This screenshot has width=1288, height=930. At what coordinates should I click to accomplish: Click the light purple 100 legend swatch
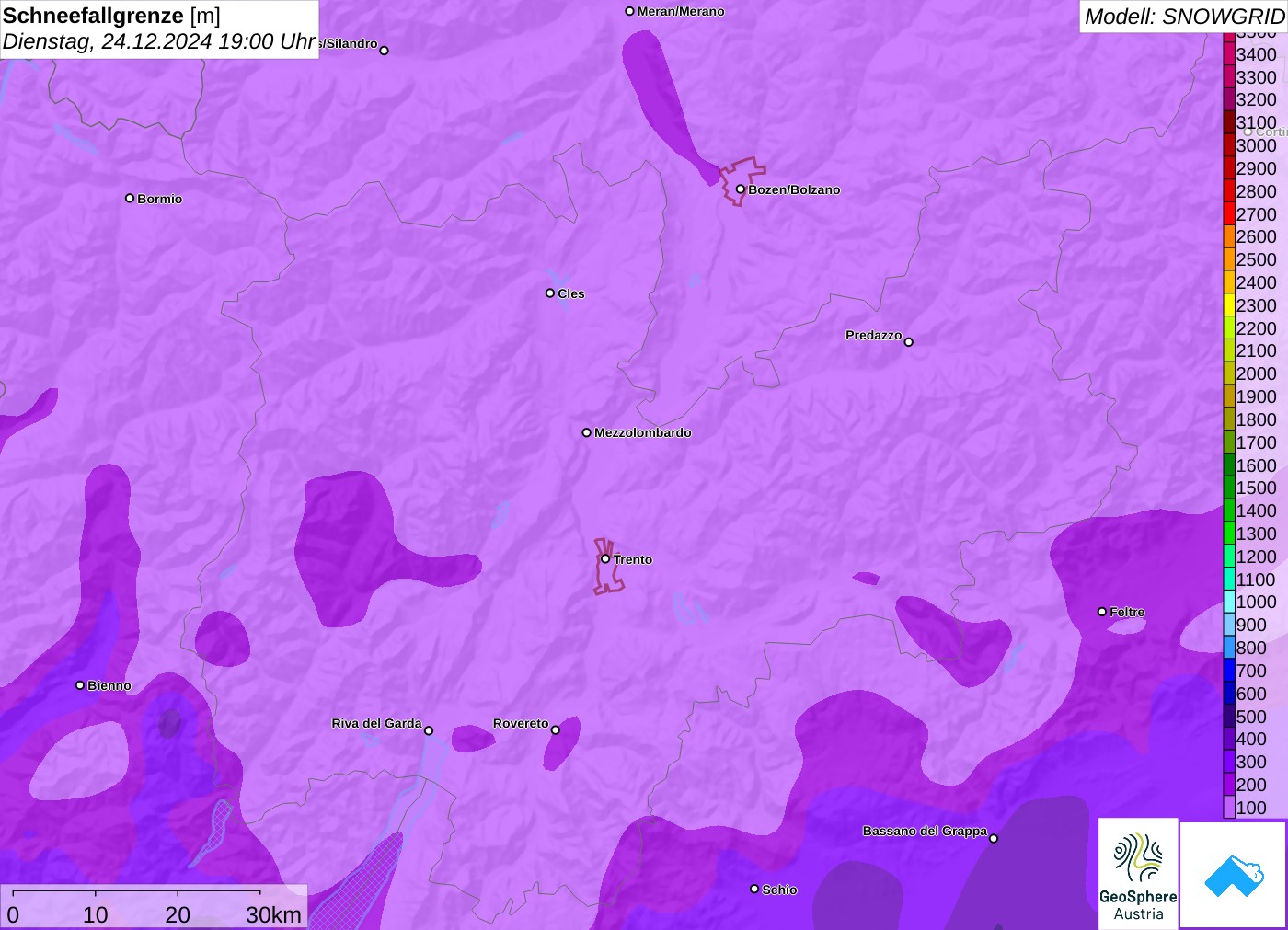(1229, 808)
